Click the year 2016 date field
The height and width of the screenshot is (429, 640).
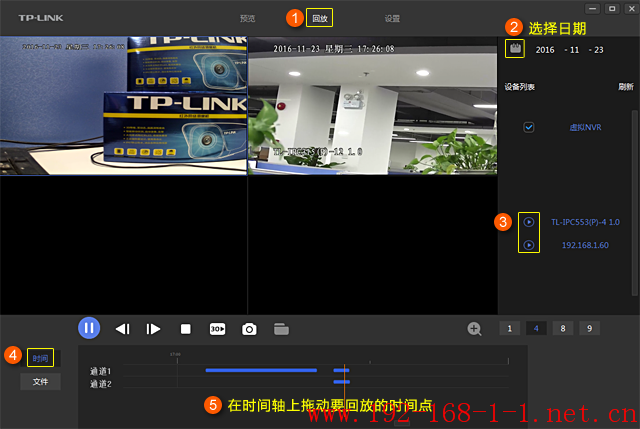click(x=545, y=50)
